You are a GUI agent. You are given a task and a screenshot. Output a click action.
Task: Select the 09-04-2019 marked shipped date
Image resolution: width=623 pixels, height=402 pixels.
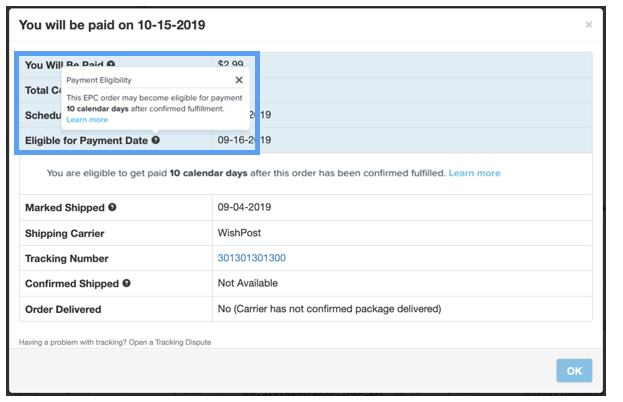[244, 208]
